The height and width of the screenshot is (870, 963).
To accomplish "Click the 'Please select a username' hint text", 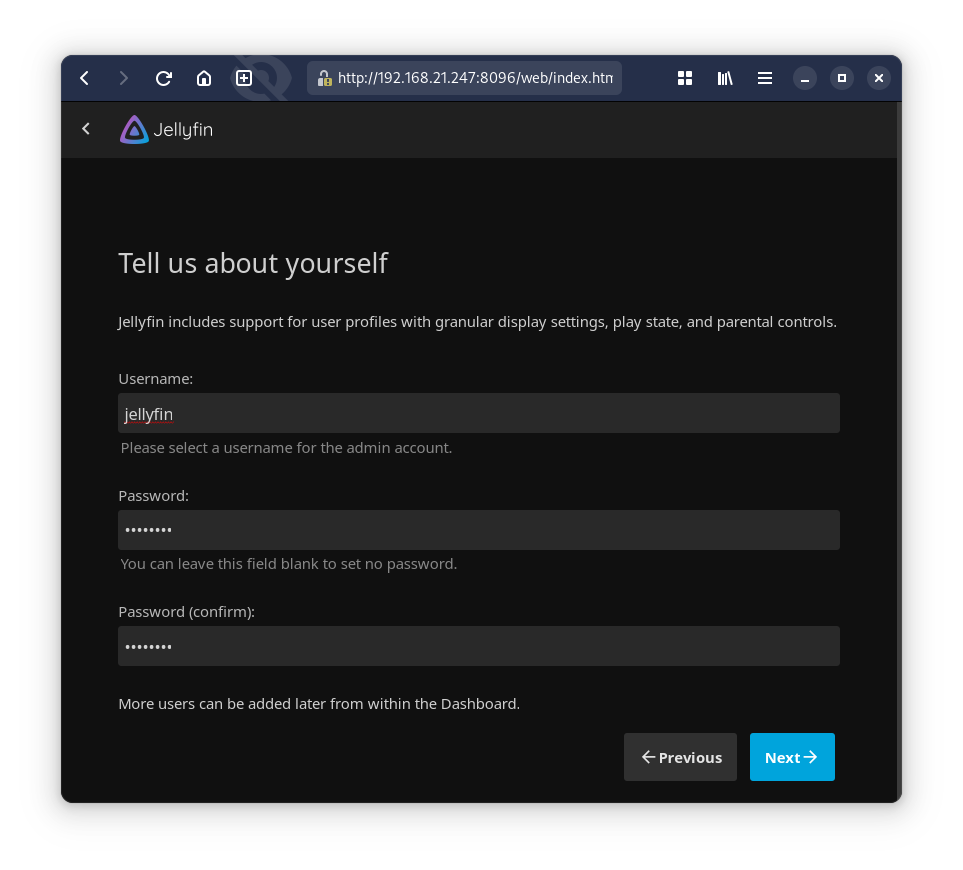I will tap(286, 448).
